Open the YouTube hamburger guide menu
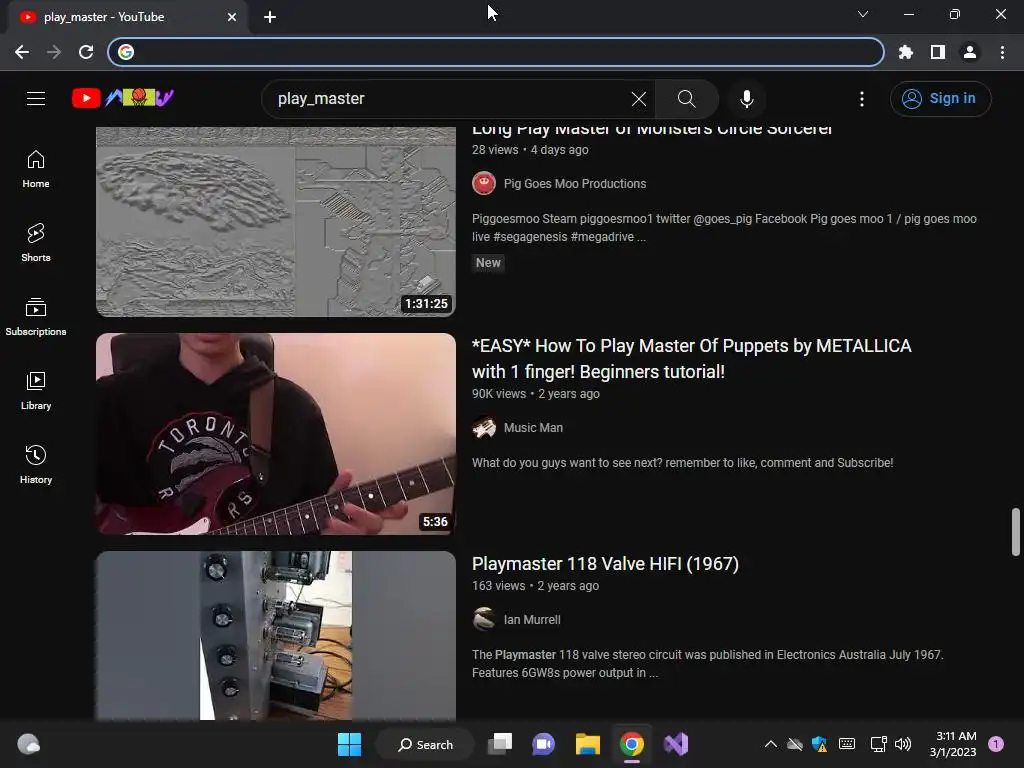 coord(36,99)
